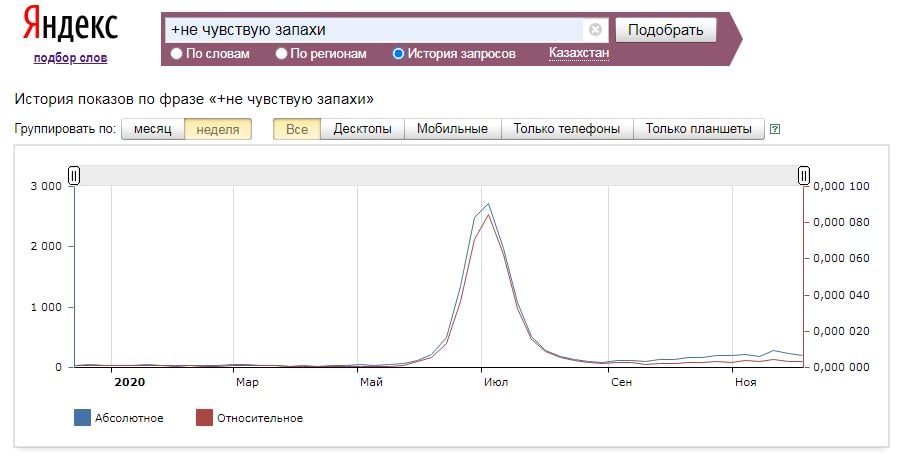899x456 pixels.
Task: Click the '0,000 020' right axis value
Action: click(841, 331)
